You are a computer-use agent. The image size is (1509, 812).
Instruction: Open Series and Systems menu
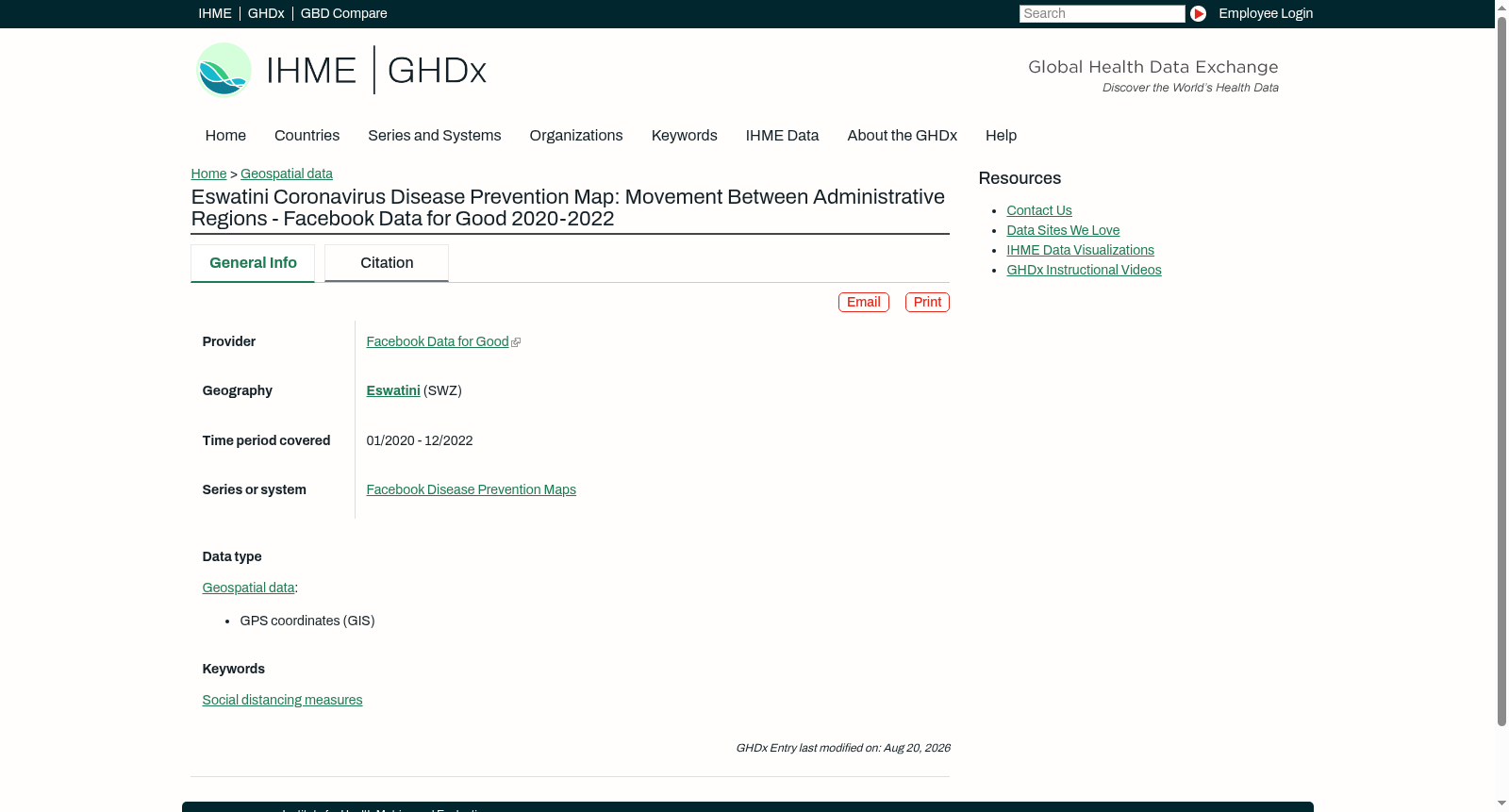434,136
